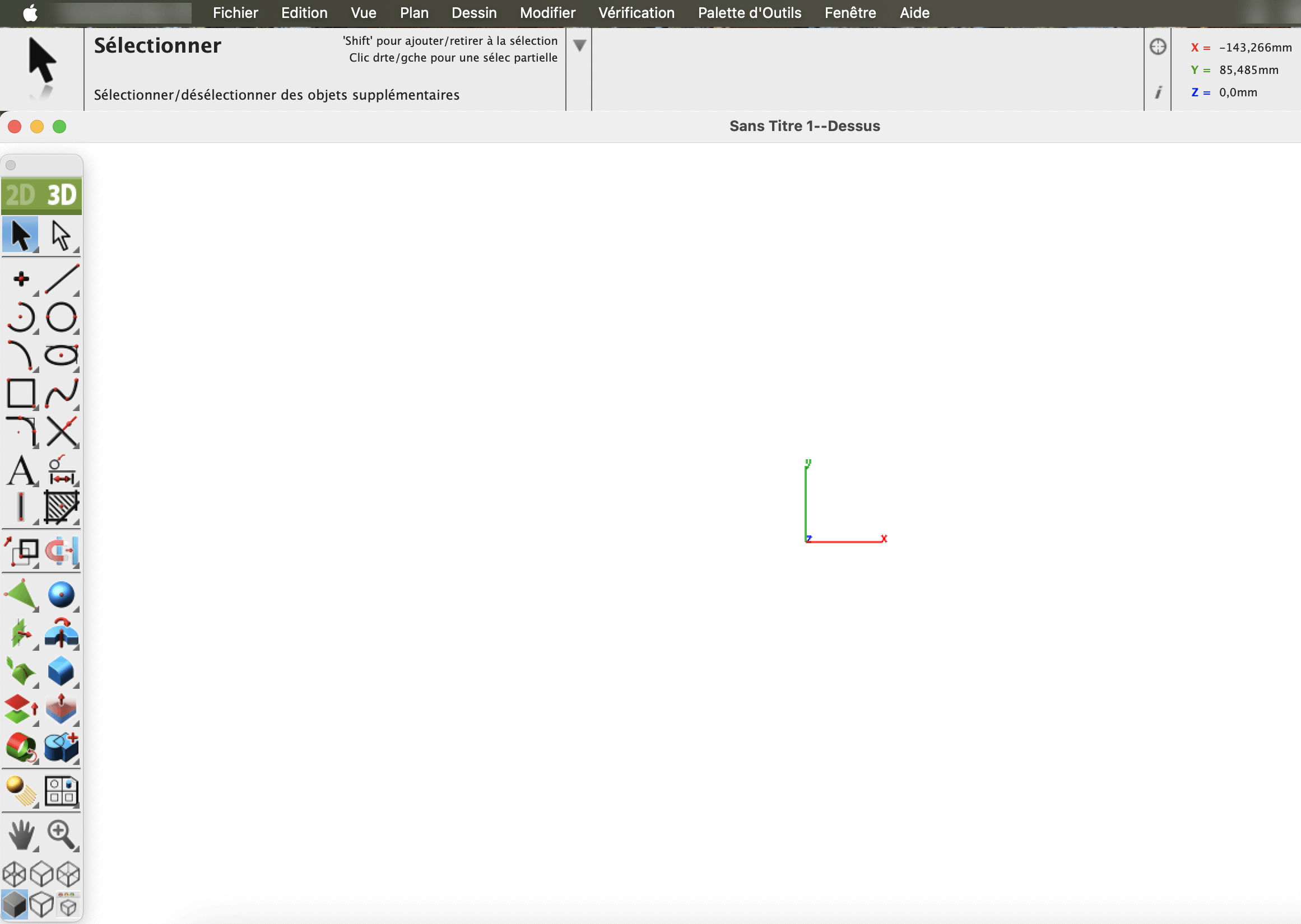
Task: Select the Text tool
Action: 21,470
